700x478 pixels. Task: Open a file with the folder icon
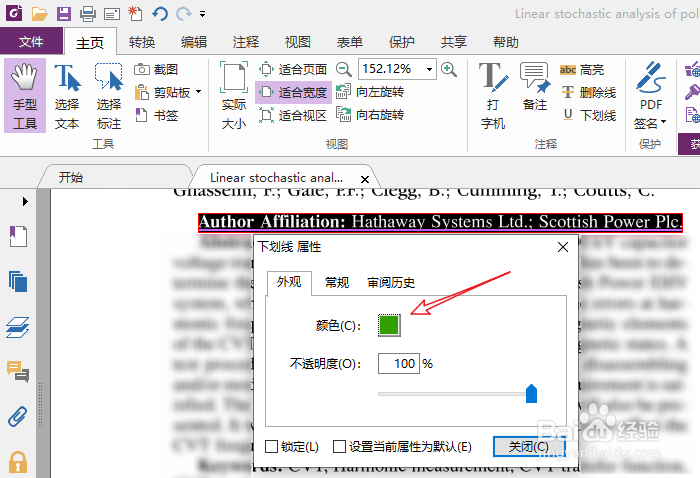[x=39, y=14]
